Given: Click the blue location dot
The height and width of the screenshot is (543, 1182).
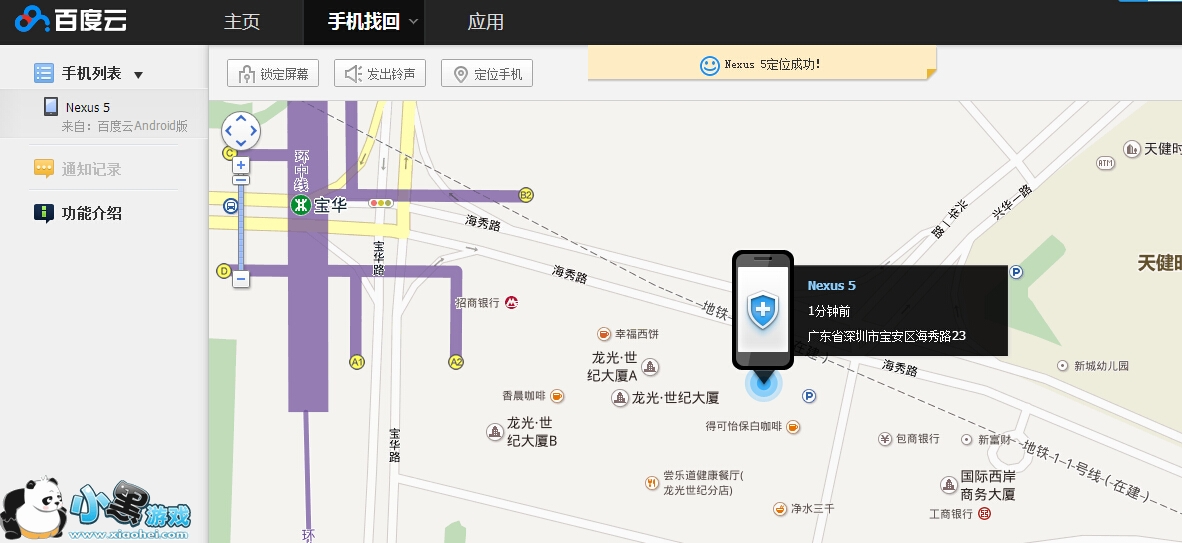Looking at the screenshot, I should click(x=764, y=384).
